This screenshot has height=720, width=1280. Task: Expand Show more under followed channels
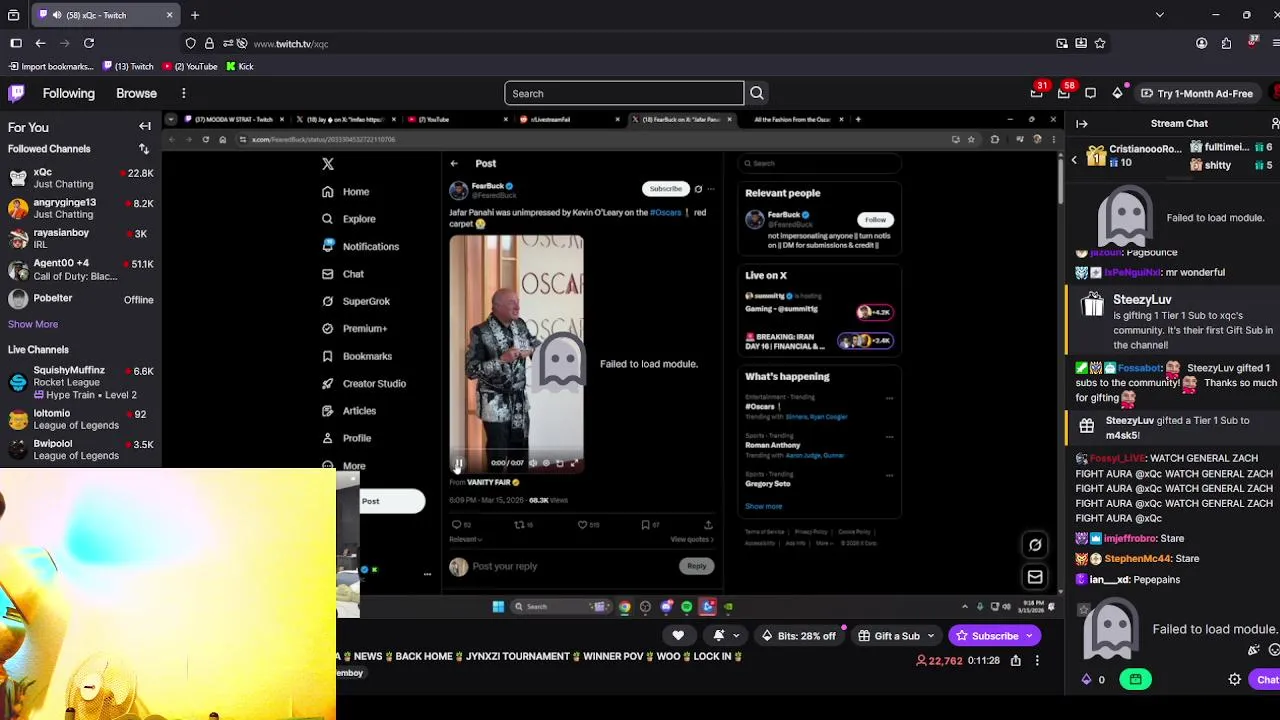point(33,324)
